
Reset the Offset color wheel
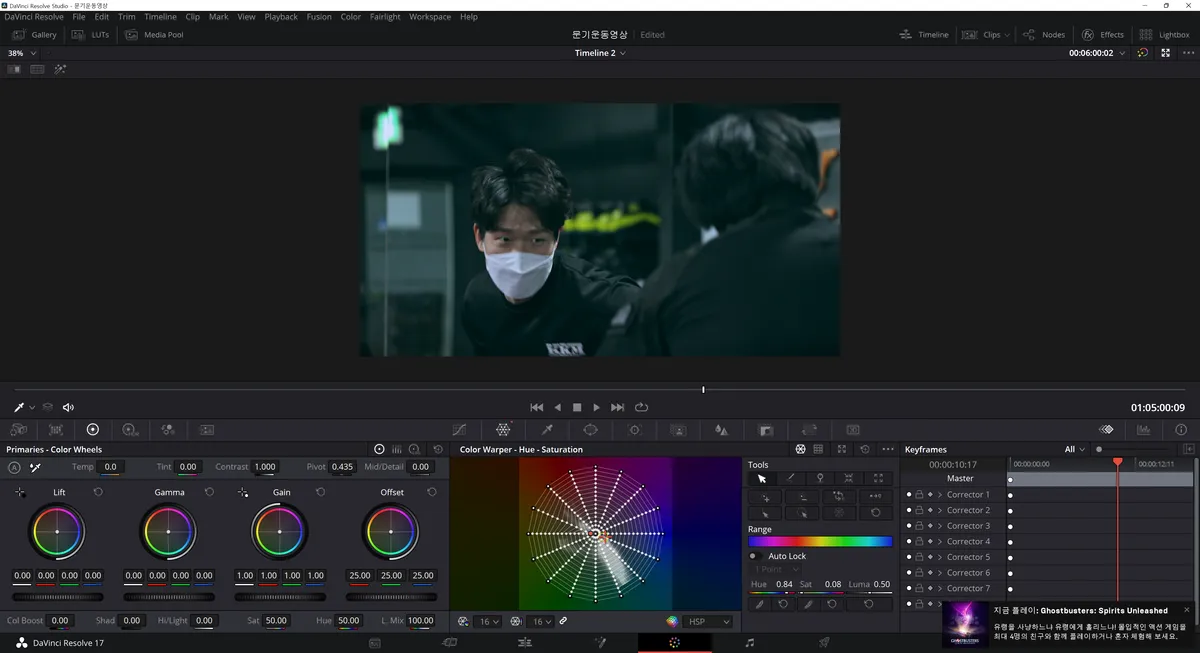(x=431, y=492)
